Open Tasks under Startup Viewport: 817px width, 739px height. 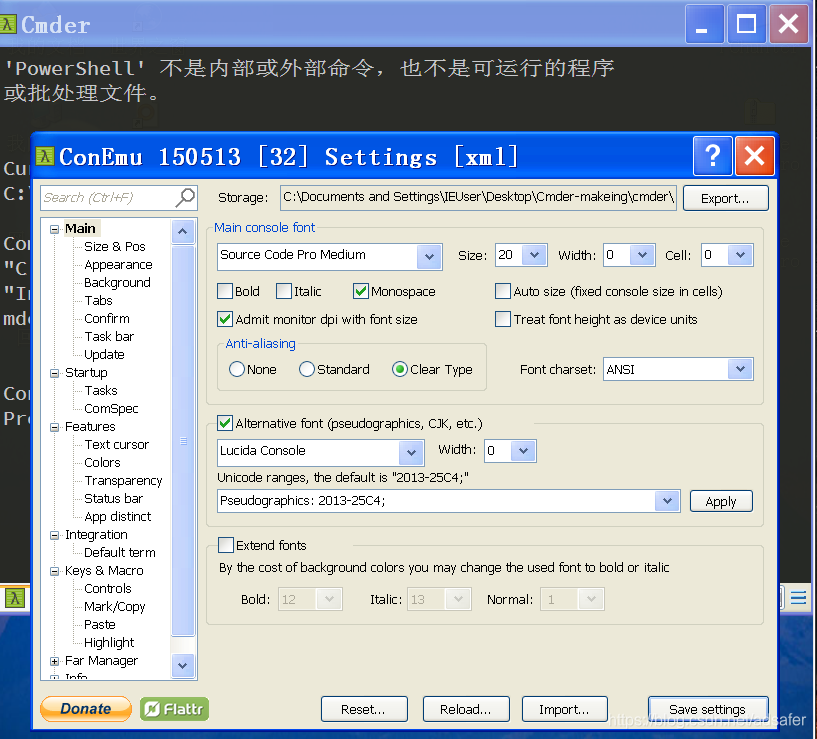[101, 390]
